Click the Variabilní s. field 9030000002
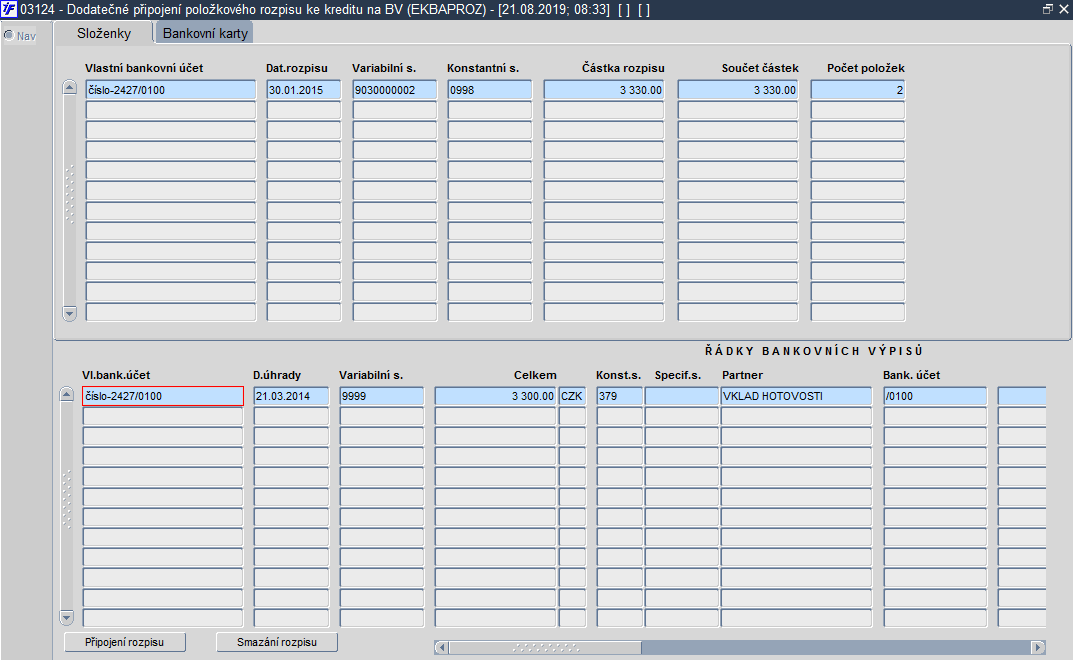This screenshot has height=660, width=1073. [x=394, y=90]
